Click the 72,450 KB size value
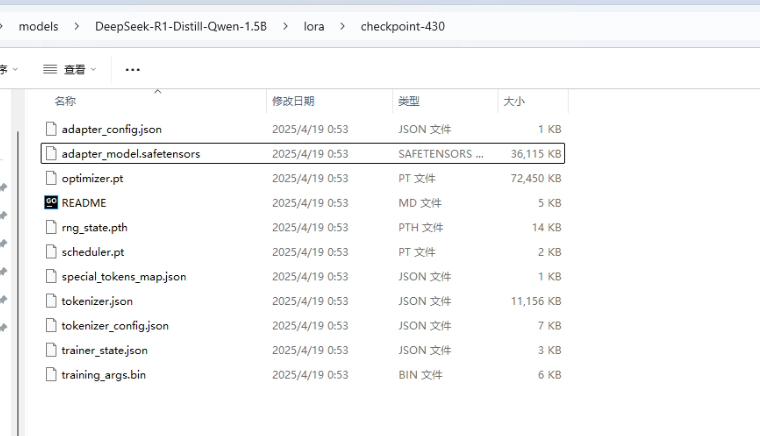The height and width of the screenshot is (436, 760). click(536, 178)
